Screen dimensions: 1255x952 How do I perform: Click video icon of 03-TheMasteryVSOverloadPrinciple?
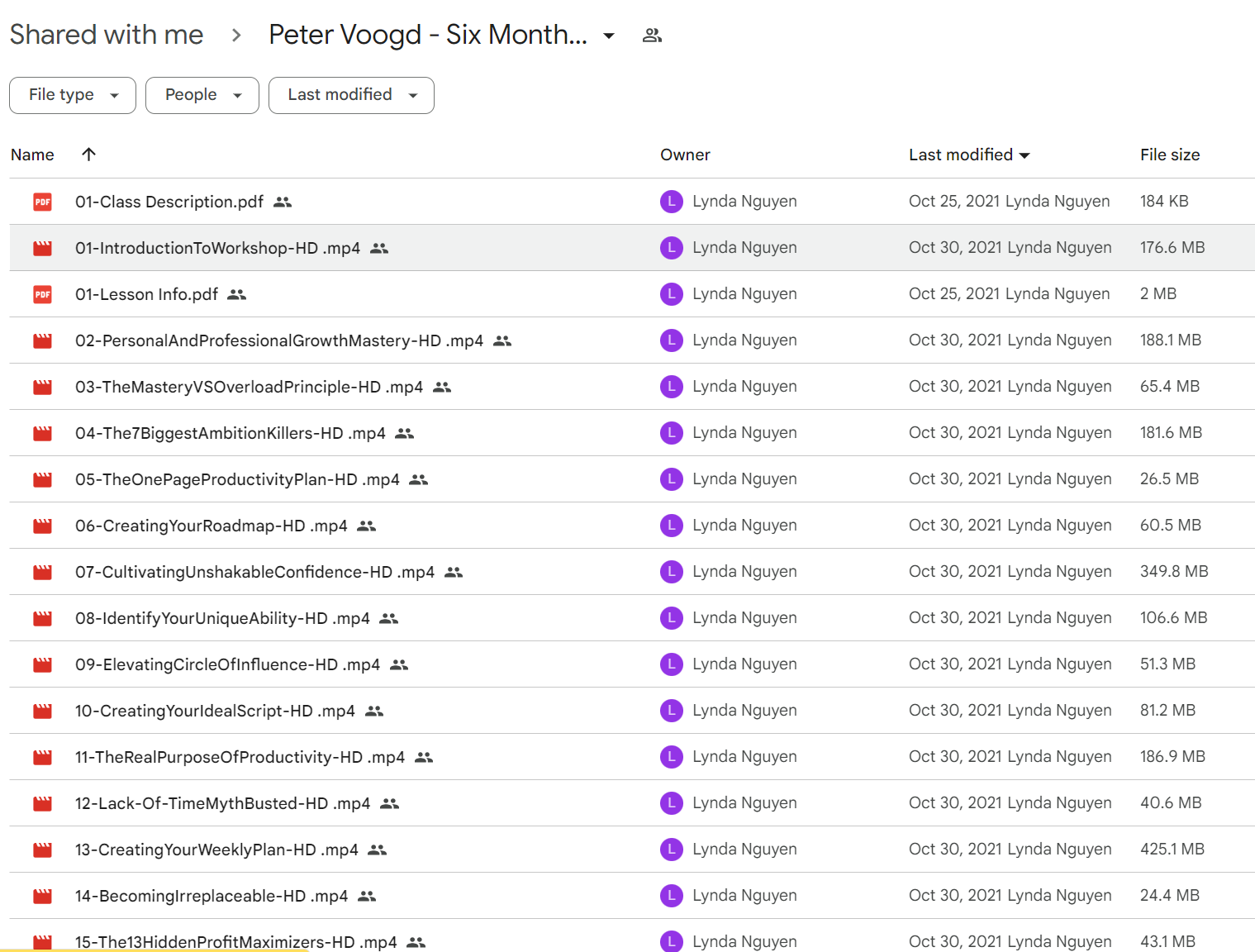(42, 387)
